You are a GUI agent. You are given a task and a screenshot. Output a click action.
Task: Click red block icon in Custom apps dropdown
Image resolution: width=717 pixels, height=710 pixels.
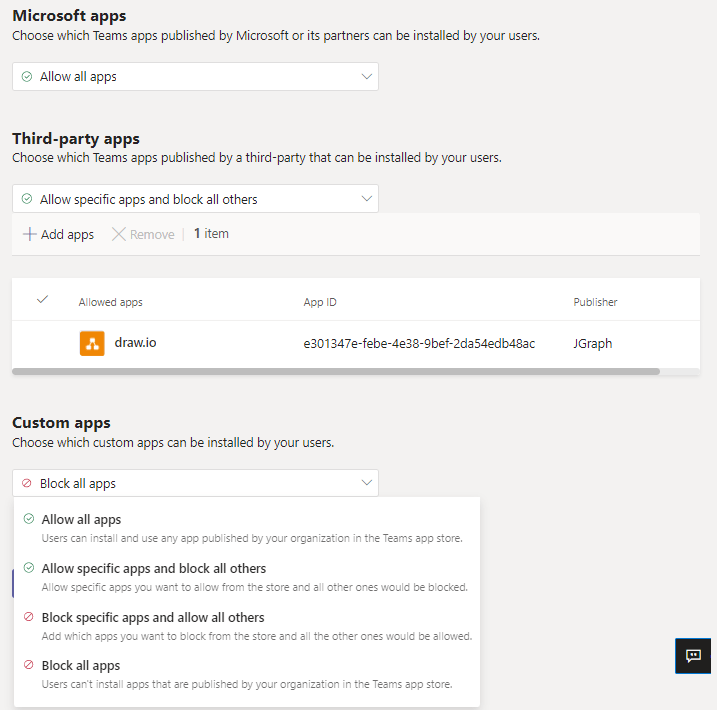pos(27,484)
